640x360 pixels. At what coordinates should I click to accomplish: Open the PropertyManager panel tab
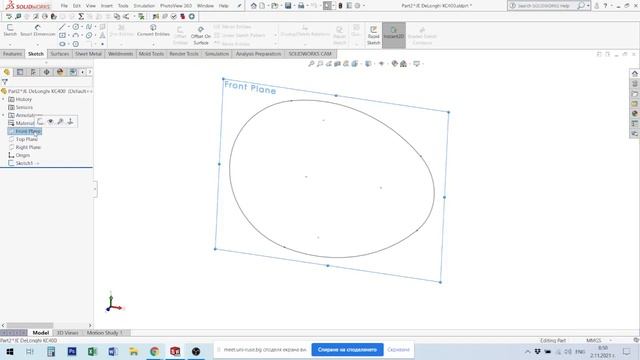point(20,72)
